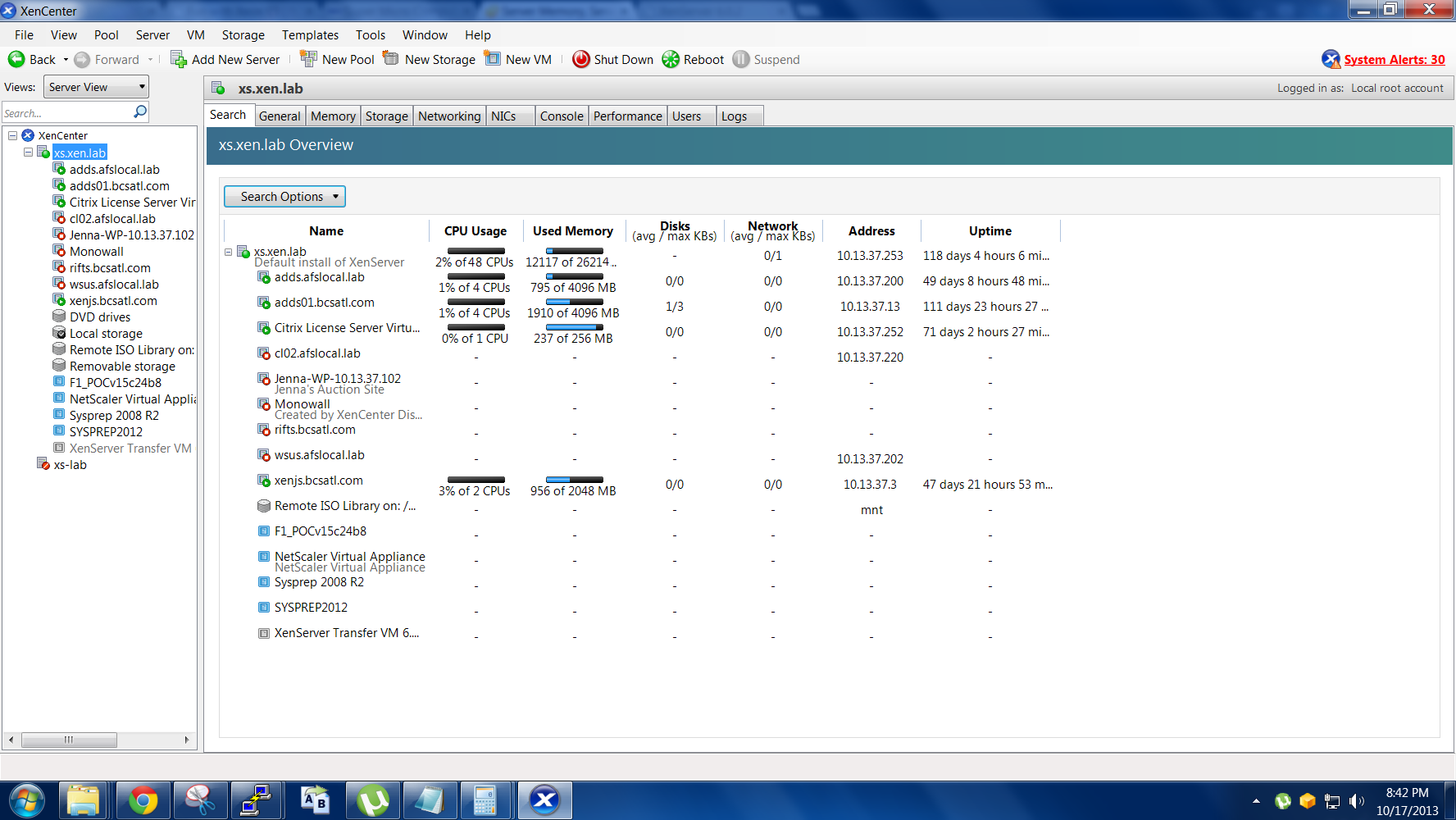Open the Calculator from taskbar
Screen dimensions: 1456x820
[485, 800]
